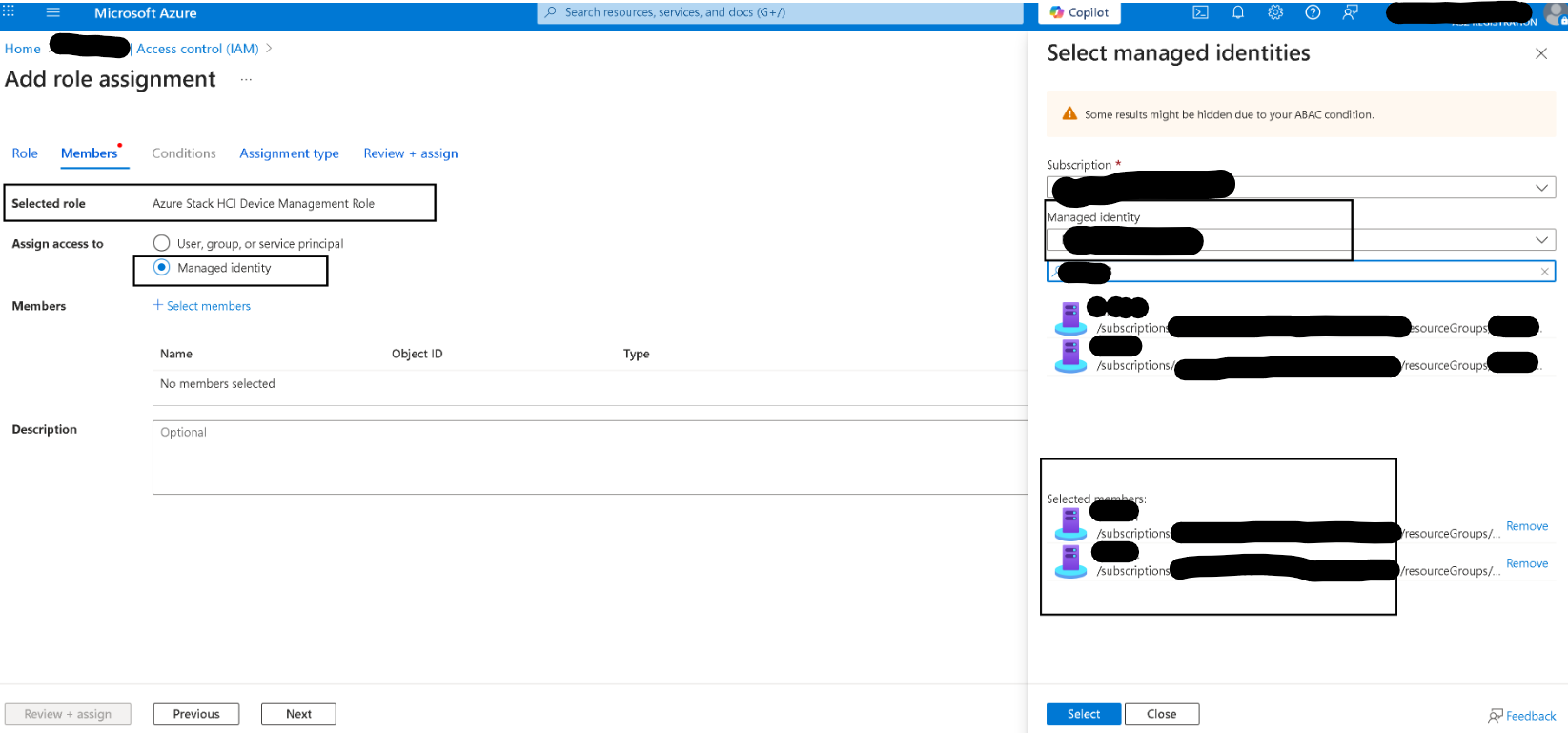Switch to the Assignment type tab
1568x733 pixels.
coord(289,153)
